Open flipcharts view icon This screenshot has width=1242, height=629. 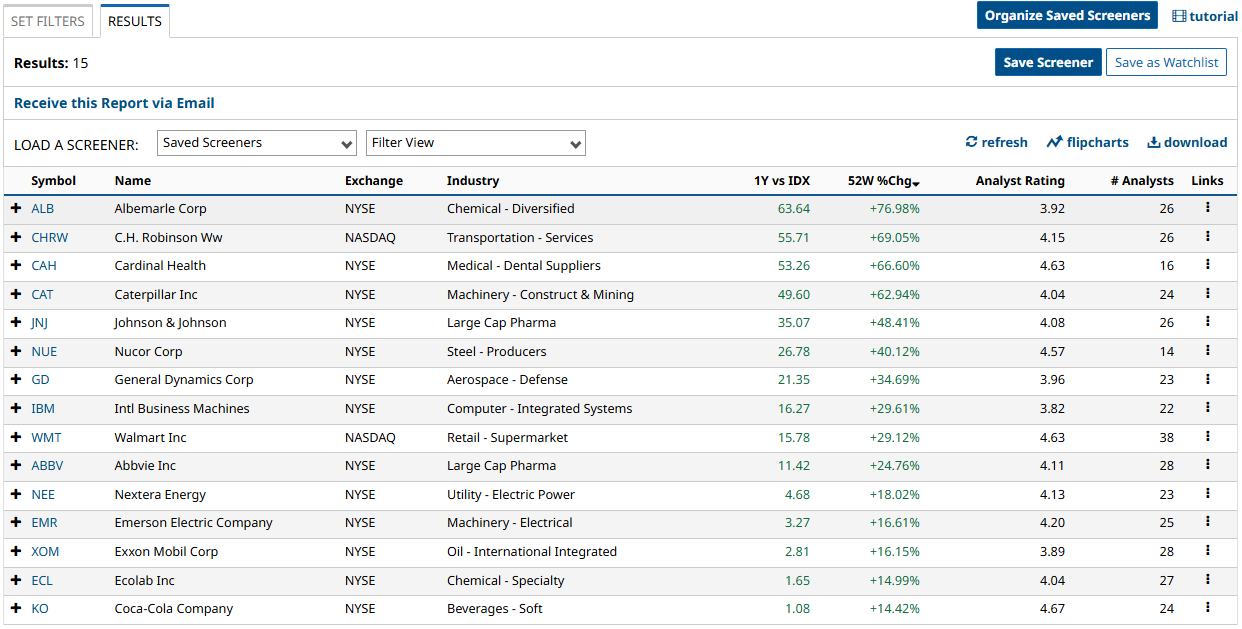coord(1054,142)
